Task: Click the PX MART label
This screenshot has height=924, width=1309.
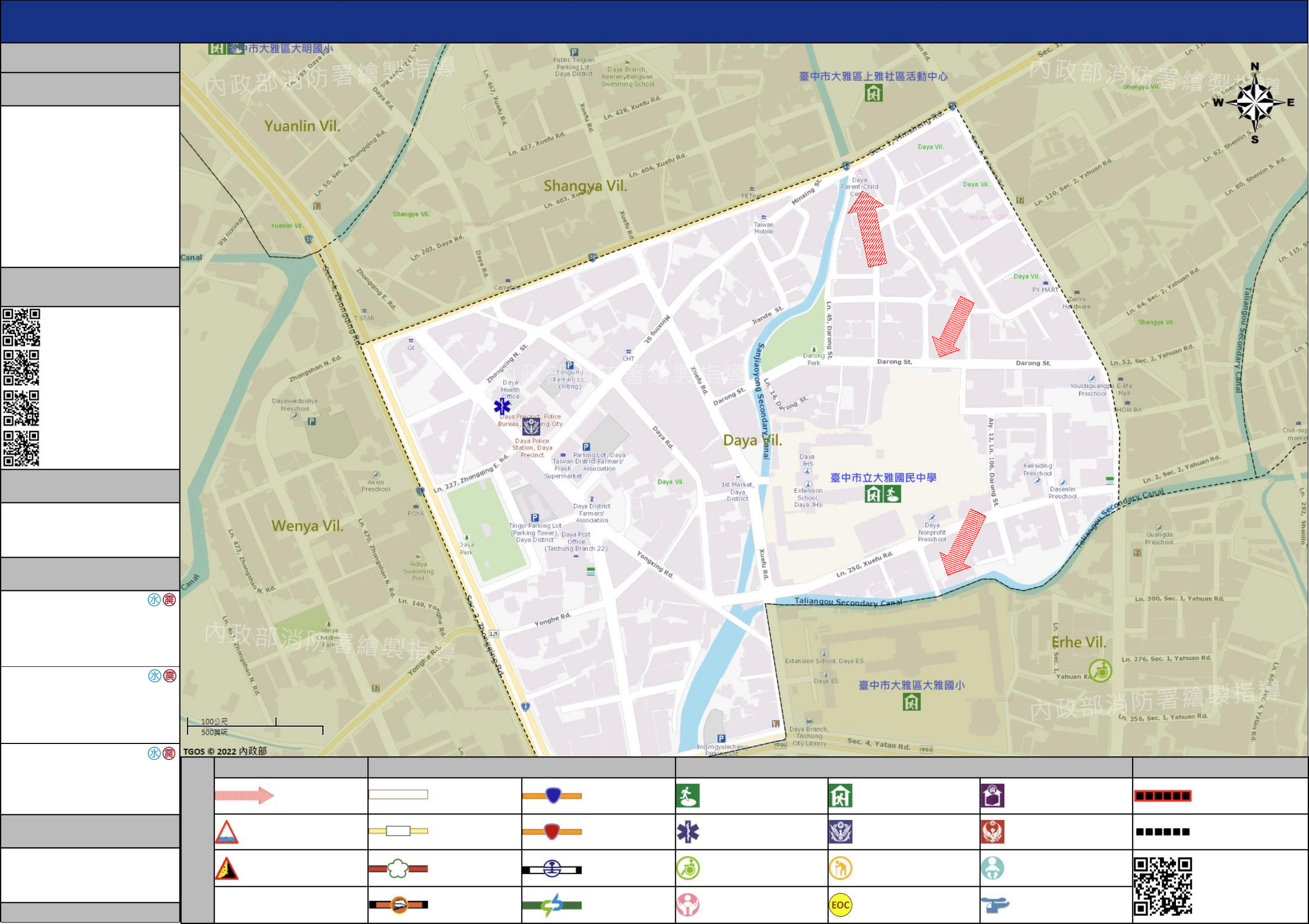Action: [x=1045, y=290]
